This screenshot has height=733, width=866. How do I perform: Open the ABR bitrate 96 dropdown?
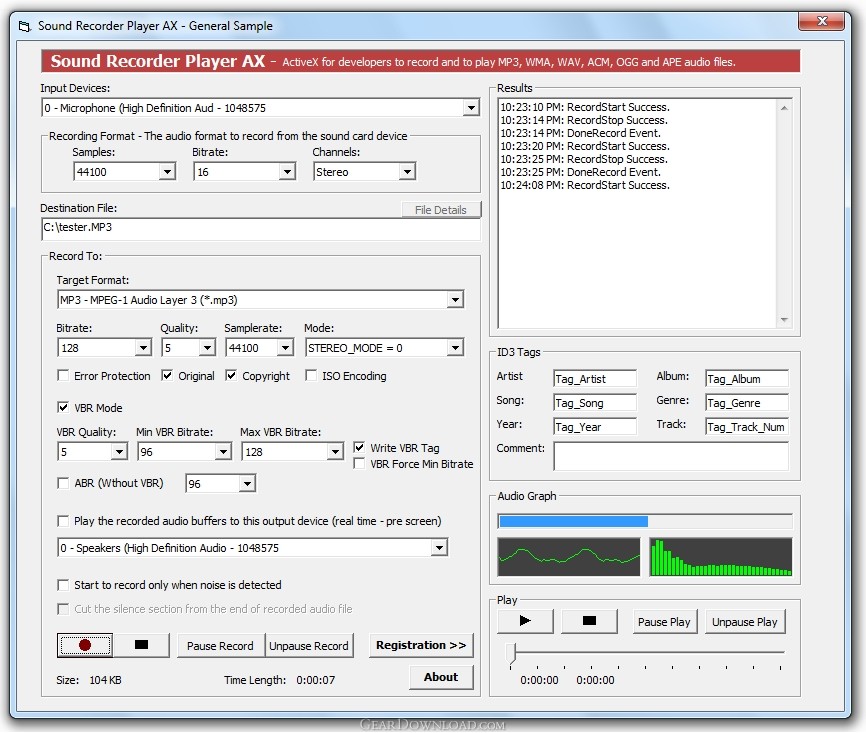point(247,484)
